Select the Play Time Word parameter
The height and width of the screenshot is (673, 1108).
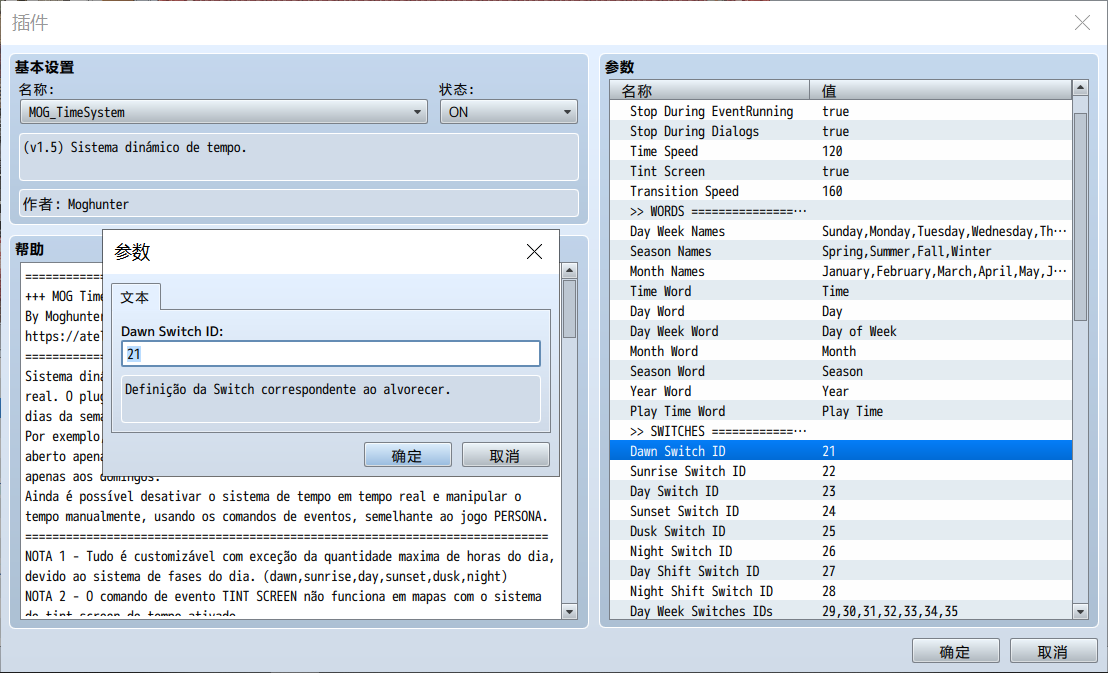pos(841,411)
